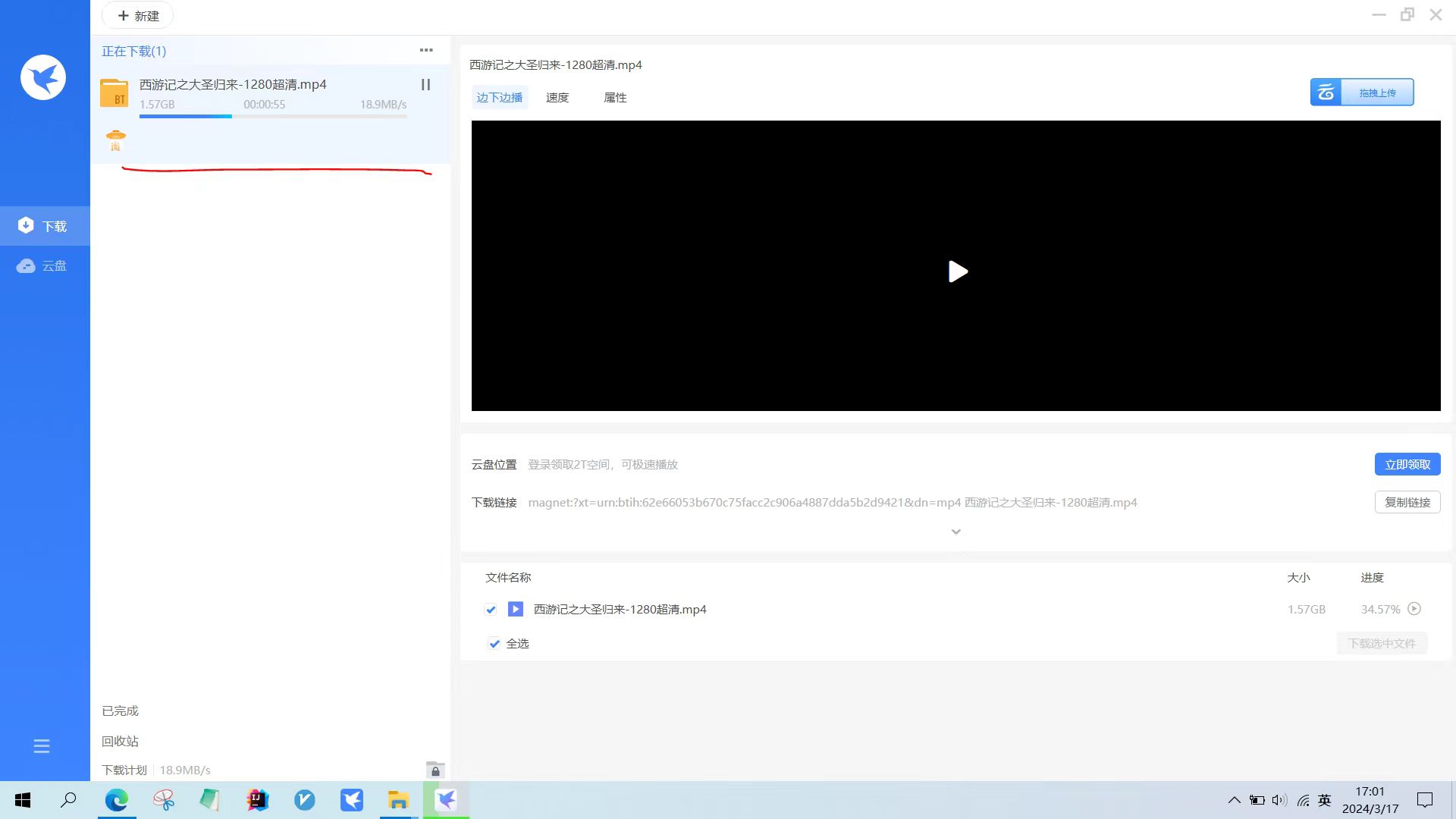Click the 文件名称 column header
This screenshot has height=819, width=1456.
508,577
